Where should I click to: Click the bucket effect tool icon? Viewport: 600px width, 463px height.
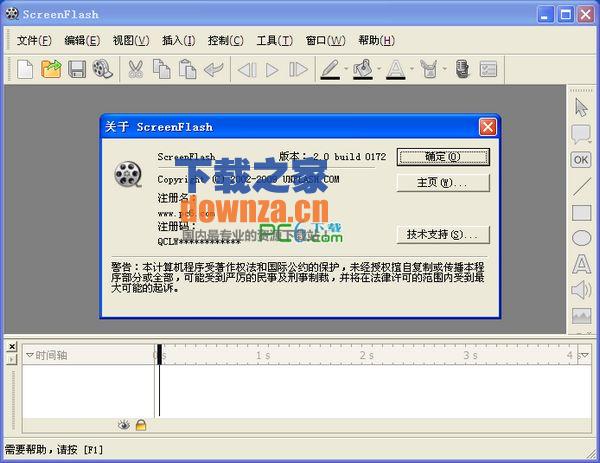[x=429, y=69]
